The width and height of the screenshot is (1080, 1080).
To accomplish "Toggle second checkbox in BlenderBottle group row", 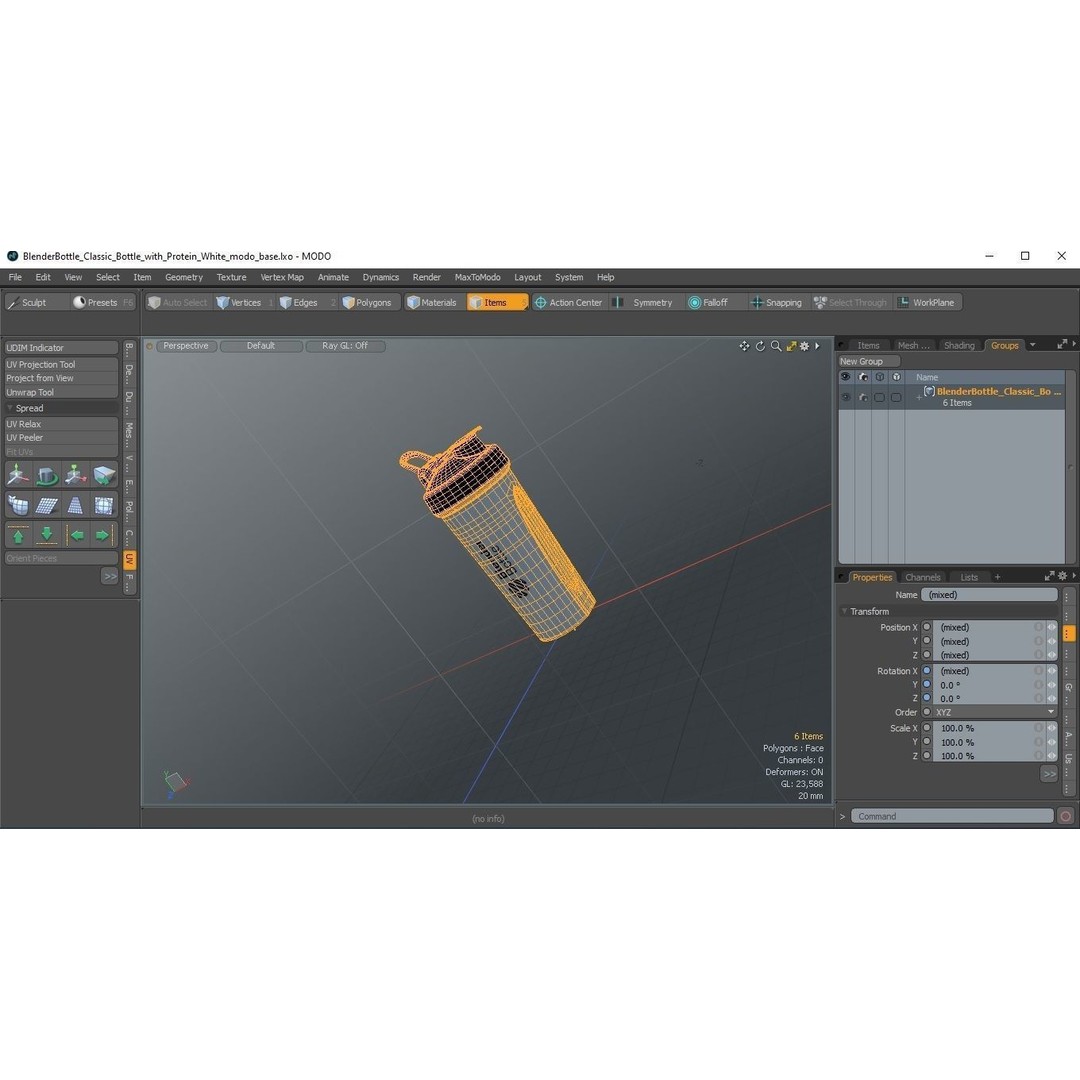I will click(x=896, y=397).
